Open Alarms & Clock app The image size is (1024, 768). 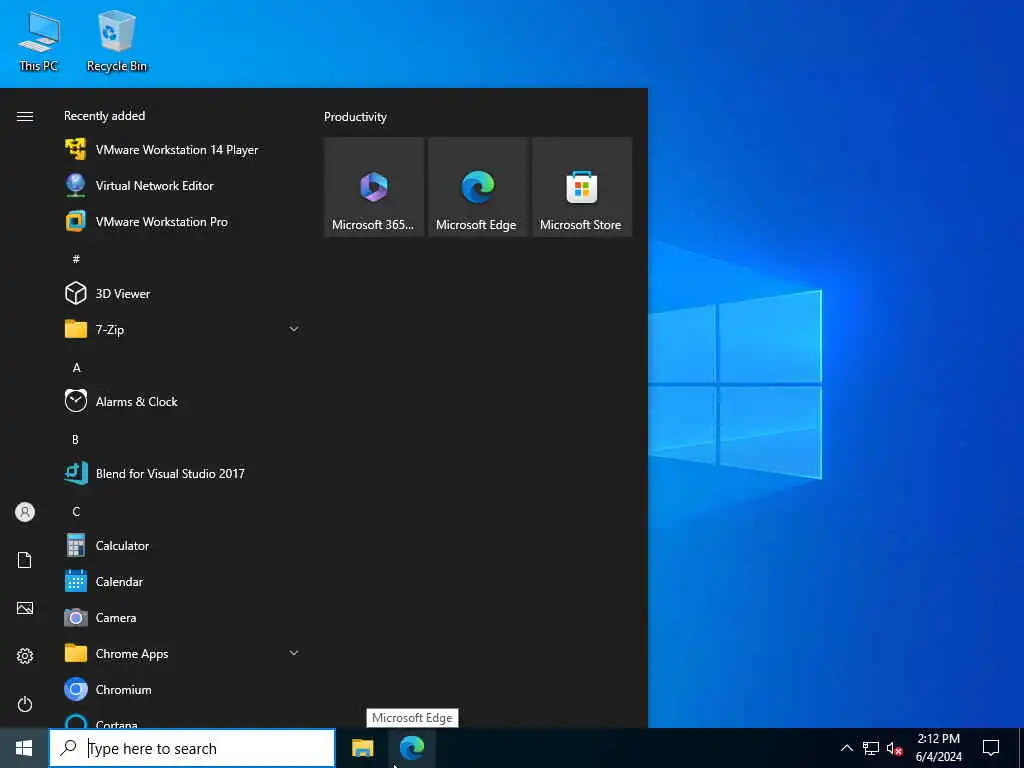coord(182,401)
